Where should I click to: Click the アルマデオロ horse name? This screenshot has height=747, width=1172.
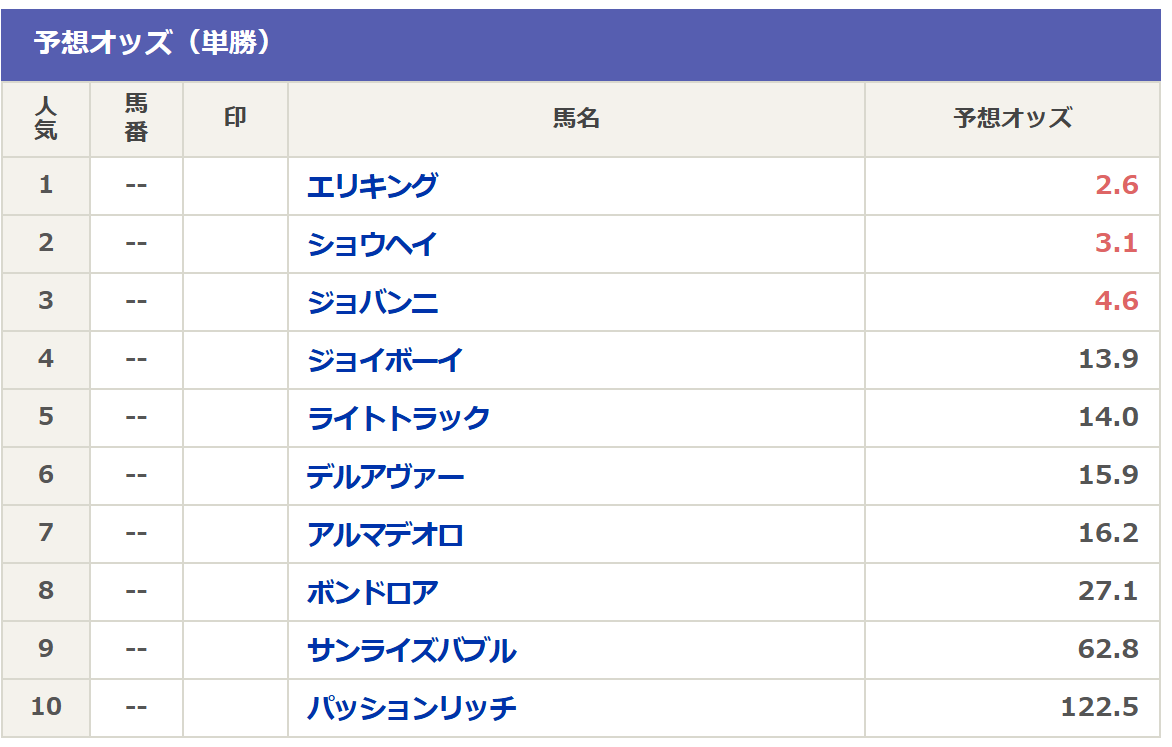click(385, 534)
